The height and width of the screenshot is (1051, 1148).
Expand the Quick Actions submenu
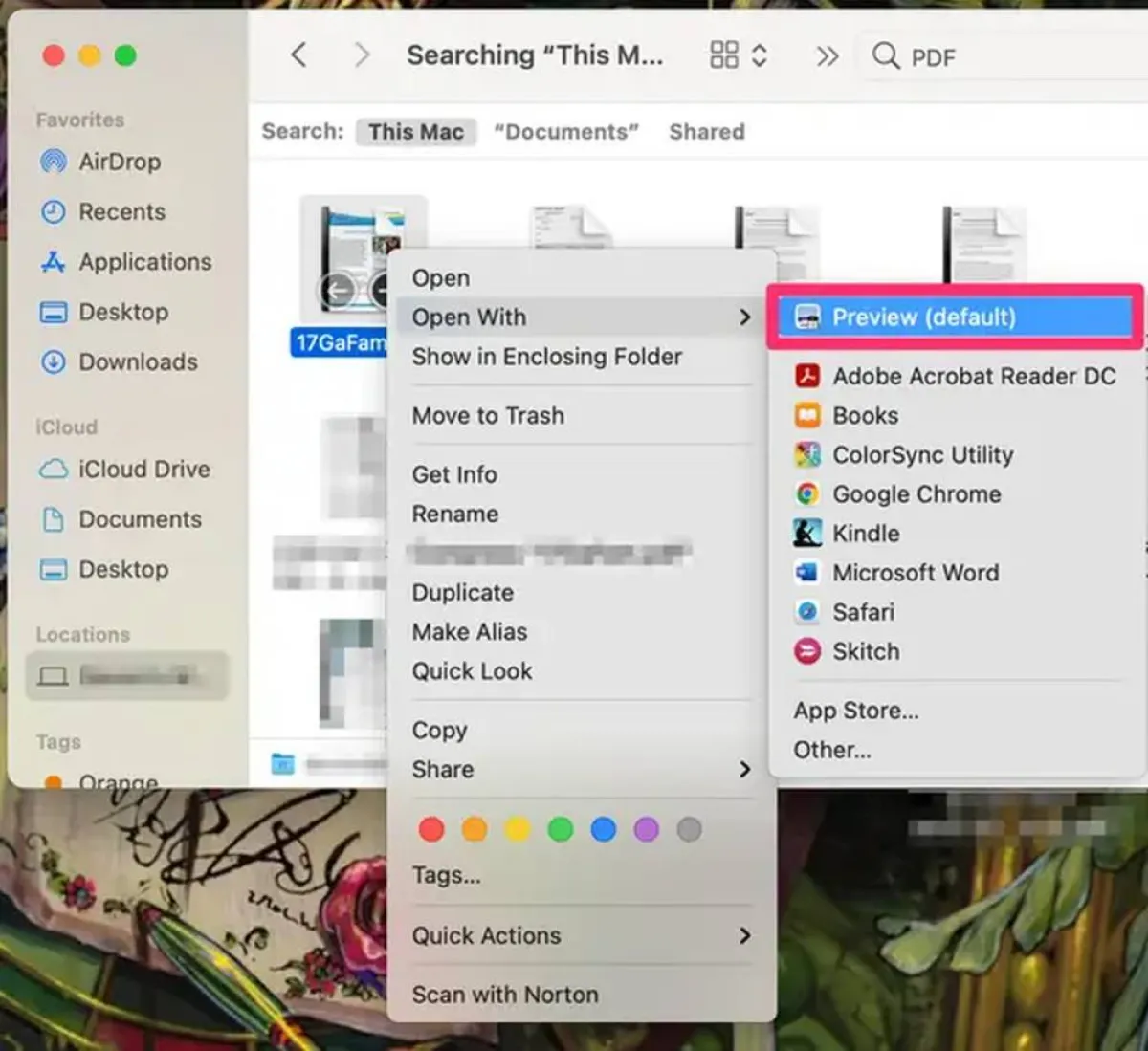pos(486,935)
